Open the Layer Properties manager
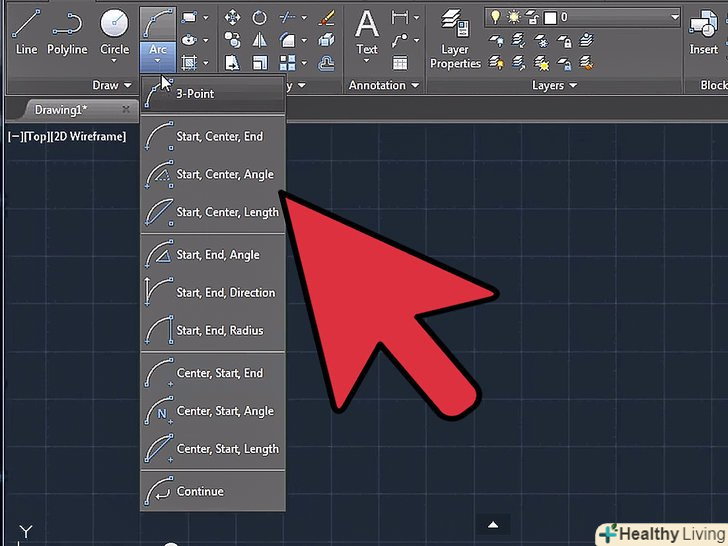Viewport: 728px width, 546px height. pos(455,39)
